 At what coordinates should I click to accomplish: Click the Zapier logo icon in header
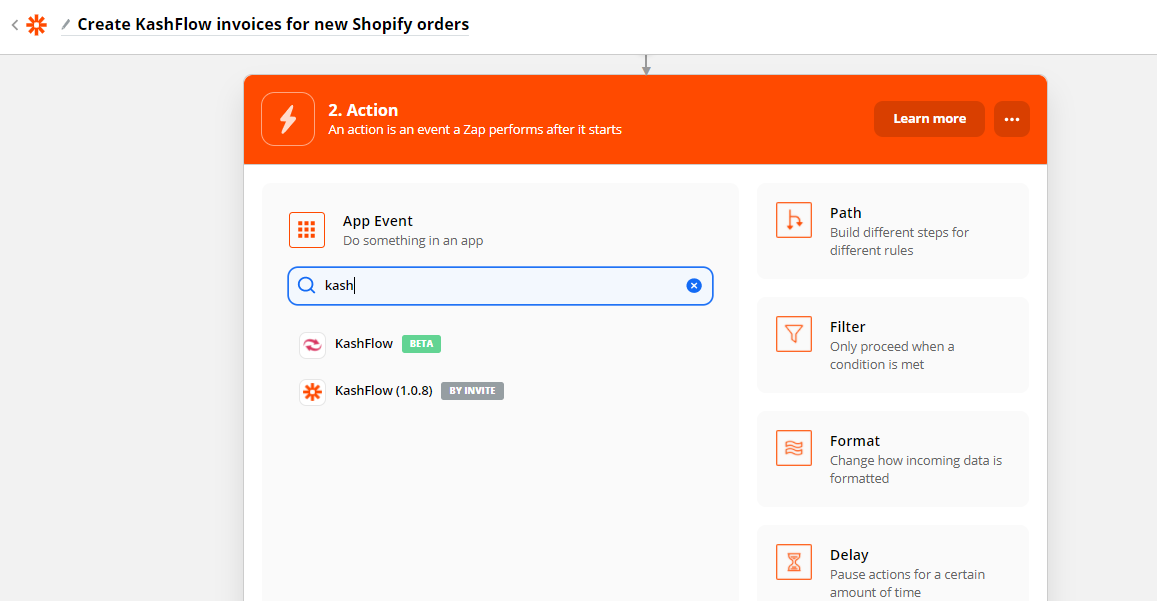37,25
